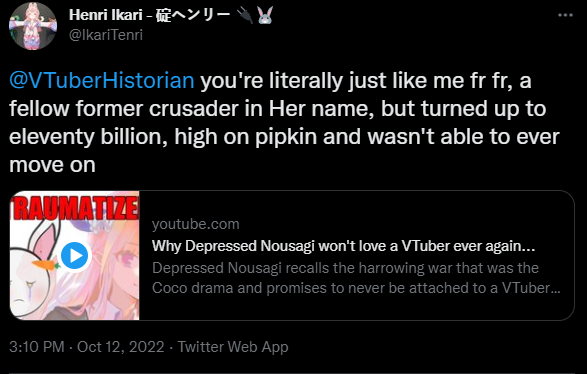Click the tweet body text
Viewport: 587px width, 374px height.
[x=285, y=122]
